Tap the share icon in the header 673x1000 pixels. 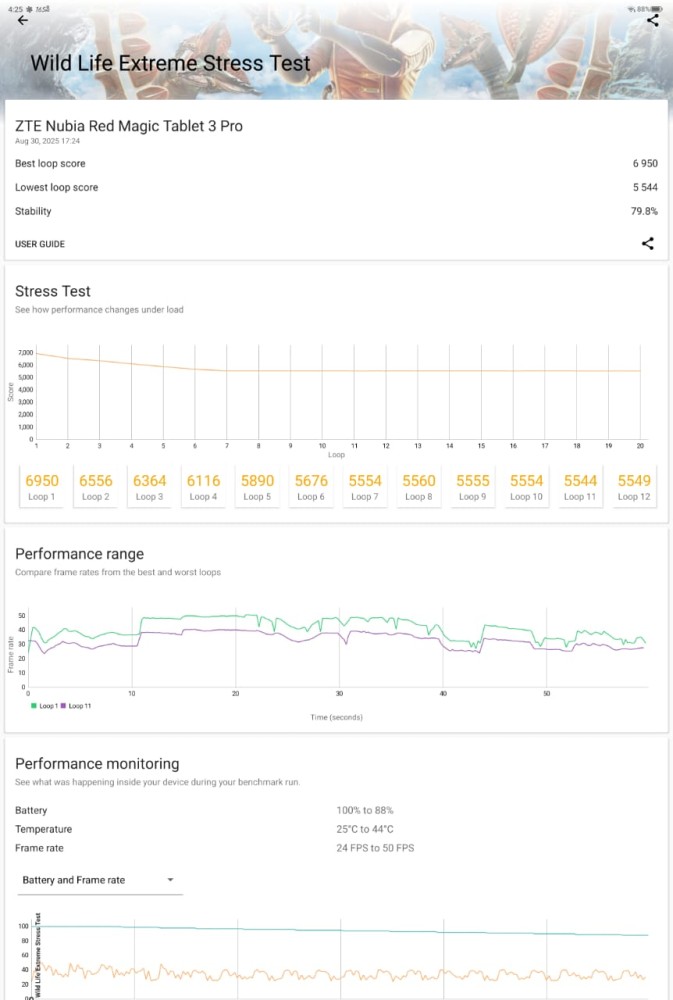pos(653,20)
